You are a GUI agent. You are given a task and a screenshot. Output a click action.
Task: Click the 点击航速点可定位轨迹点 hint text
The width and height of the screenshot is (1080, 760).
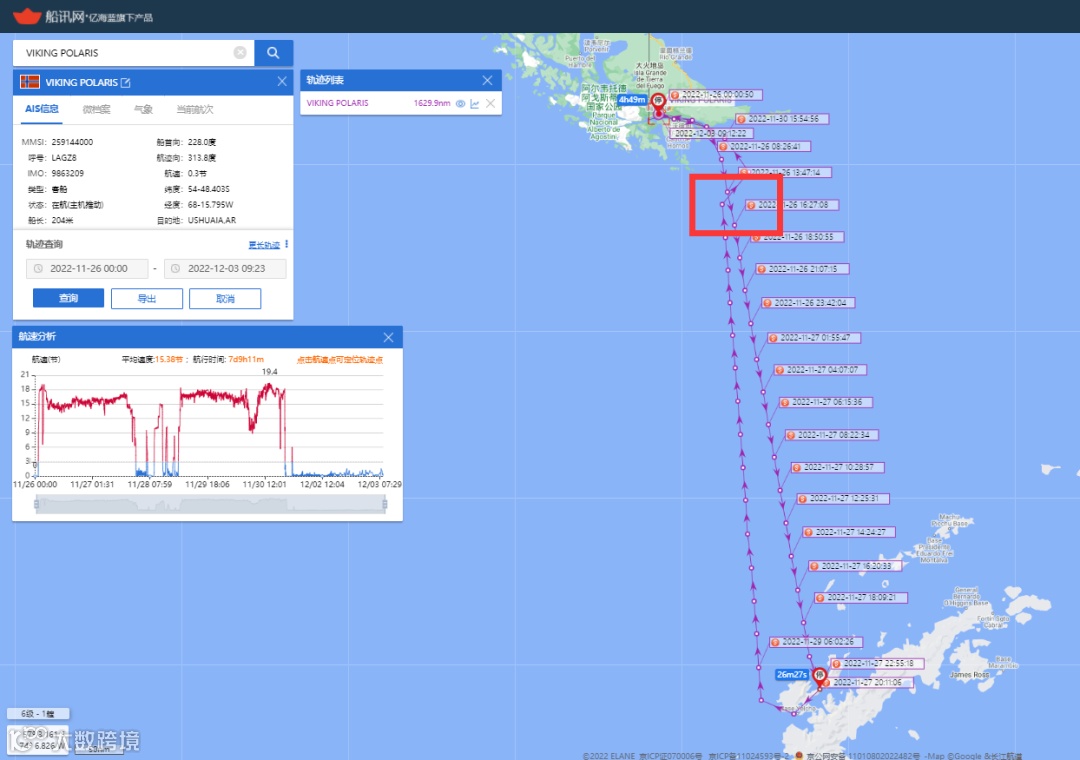tap(340, 360)
